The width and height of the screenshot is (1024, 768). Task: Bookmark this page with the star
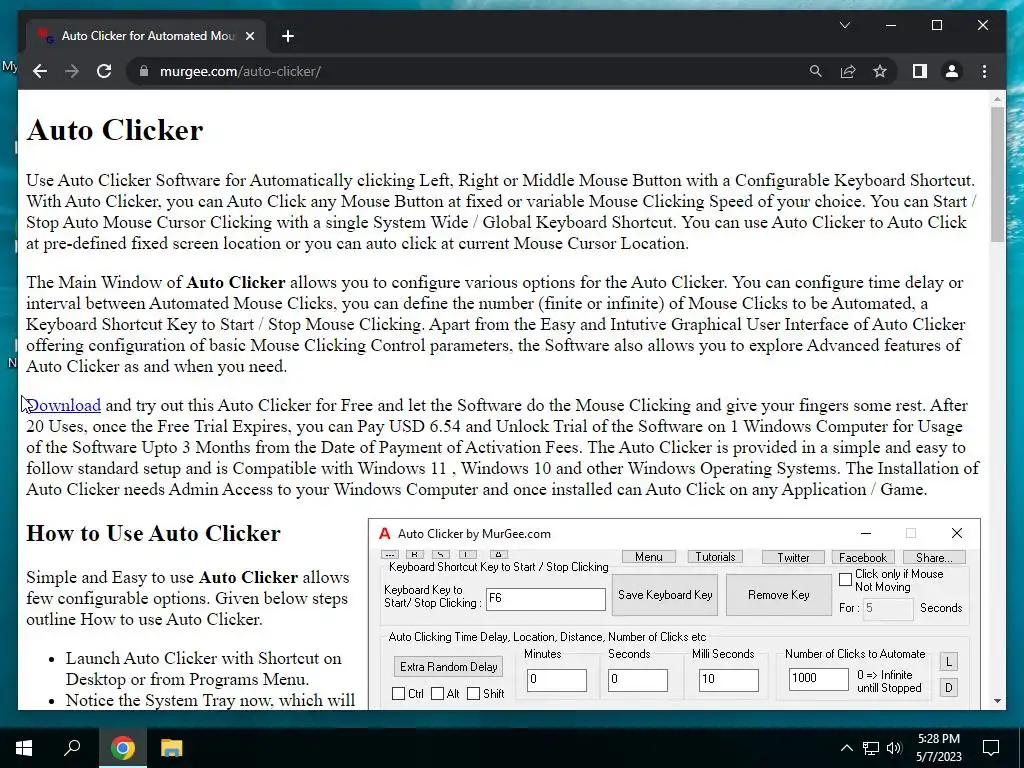[x=880, y=71]
